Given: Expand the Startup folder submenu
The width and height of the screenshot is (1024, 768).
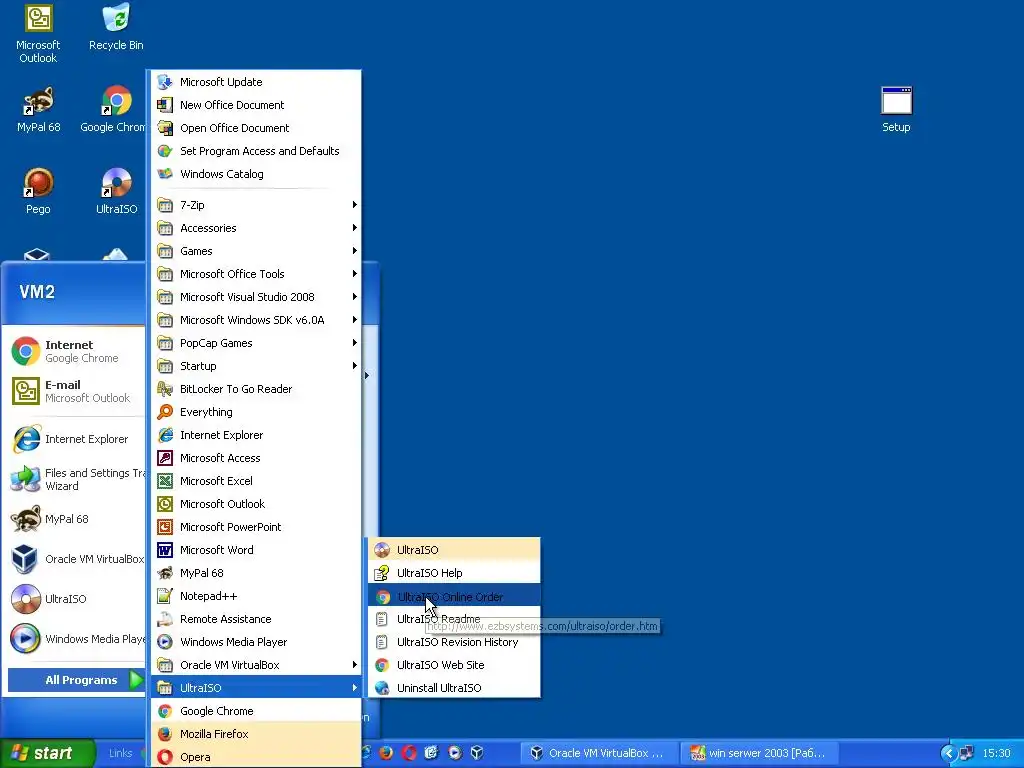Looking at the screenshot, I should [x=257, y=366].
